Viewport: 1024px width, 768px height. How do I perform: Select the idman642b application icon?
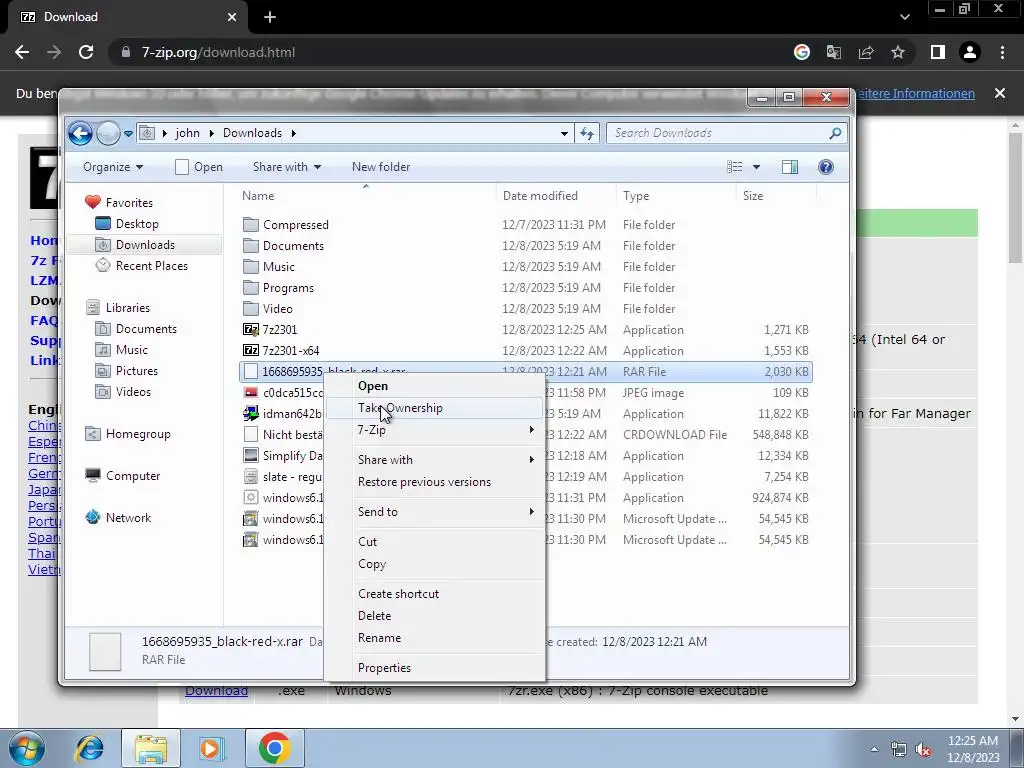pyautogui.click(x=251, y=414)
